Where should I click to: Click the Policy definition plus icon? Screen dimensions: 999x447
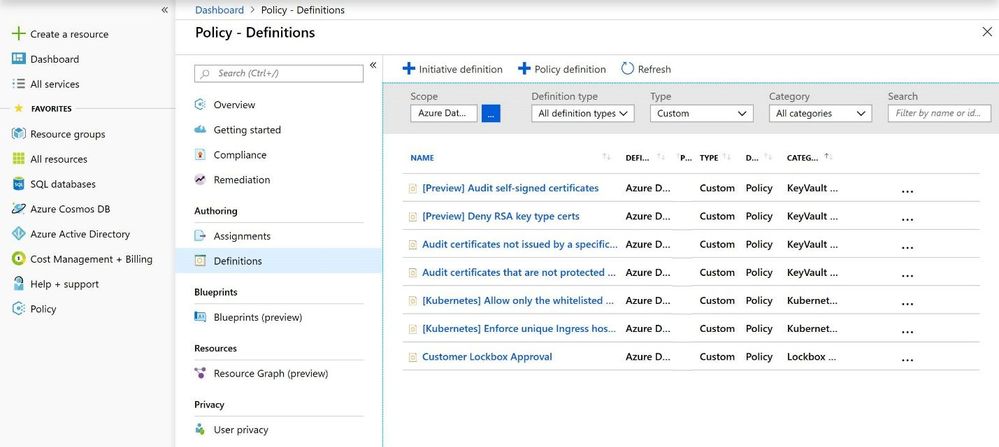pos(524,69)
